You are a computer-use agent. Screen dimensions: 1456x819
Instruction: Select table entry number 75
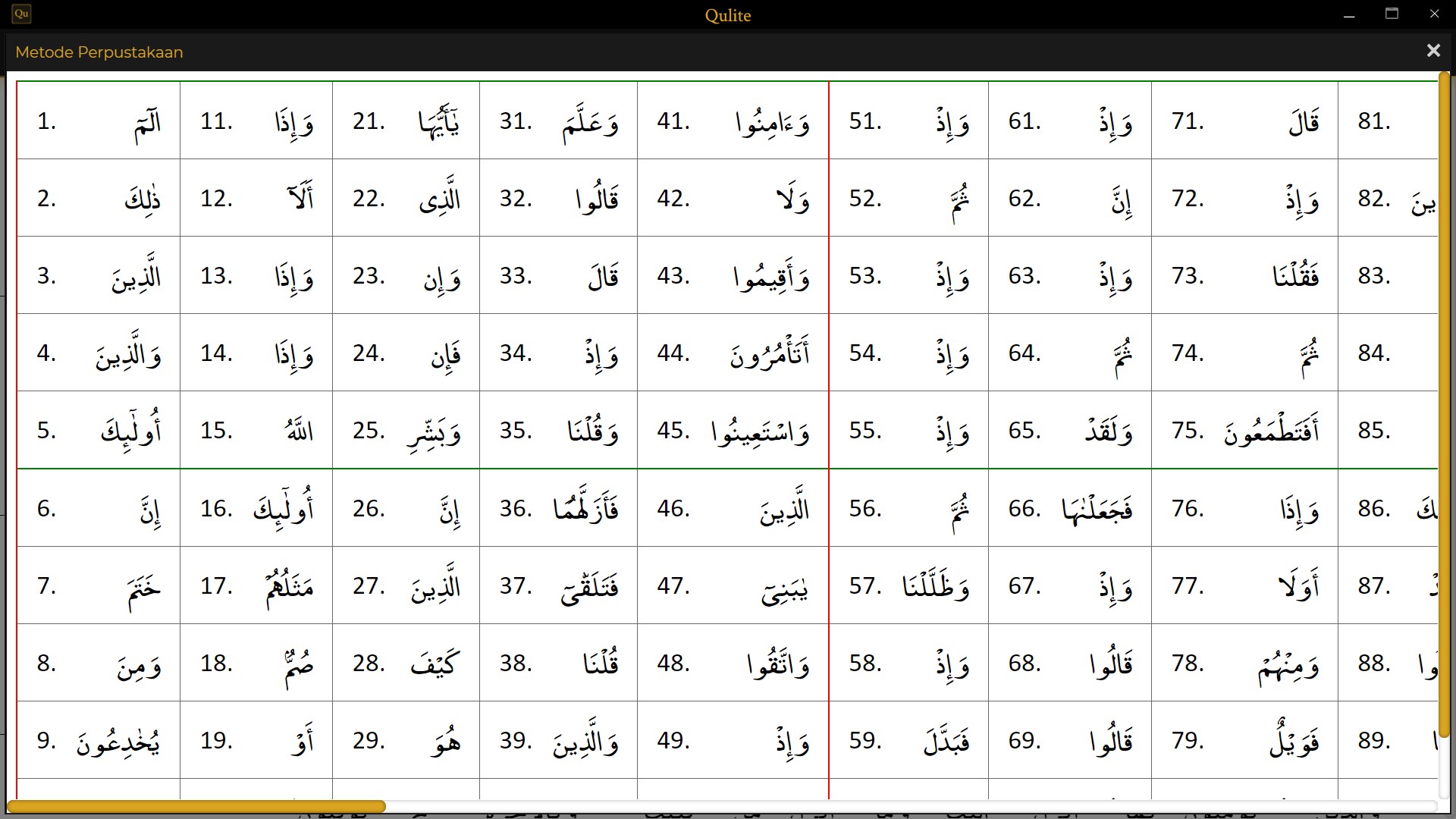(x=1244, y=431)
